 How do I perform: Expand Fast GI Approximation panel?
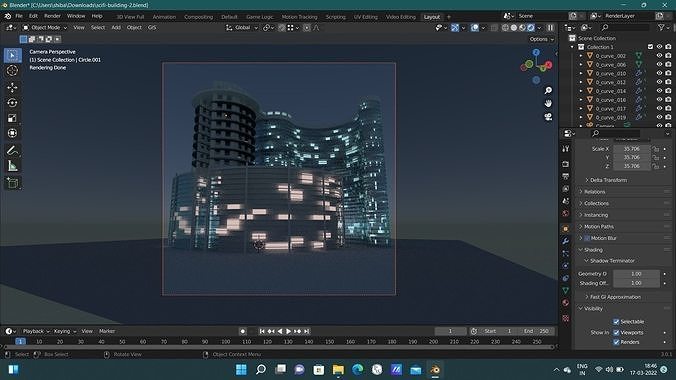tap(615, 297)
